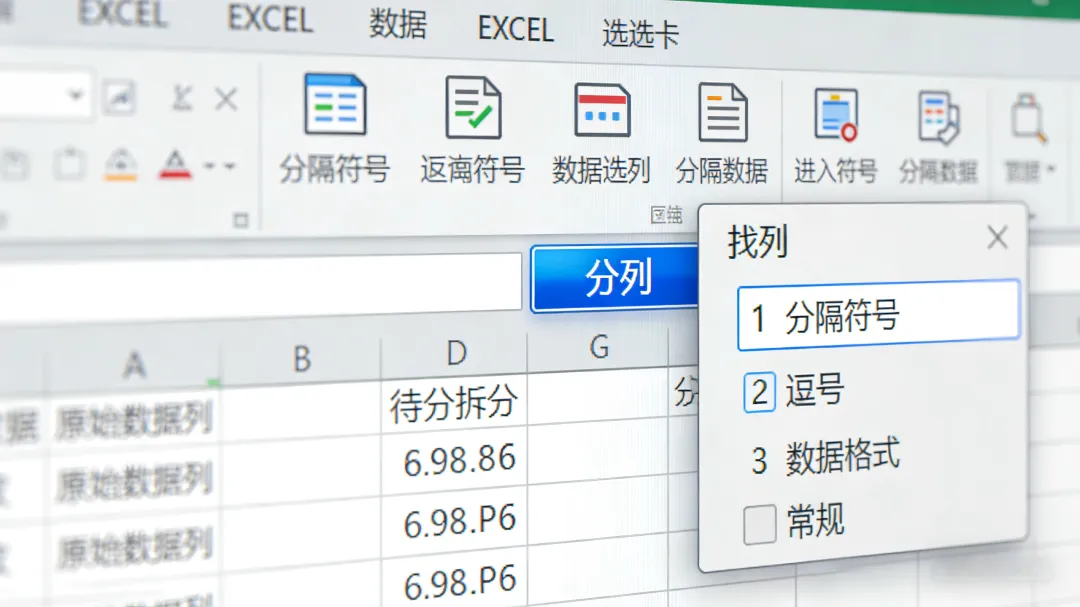Click the formula bar input field
Image resolution: width=1080 pixels, height=607 pixels.
(260, 289)
